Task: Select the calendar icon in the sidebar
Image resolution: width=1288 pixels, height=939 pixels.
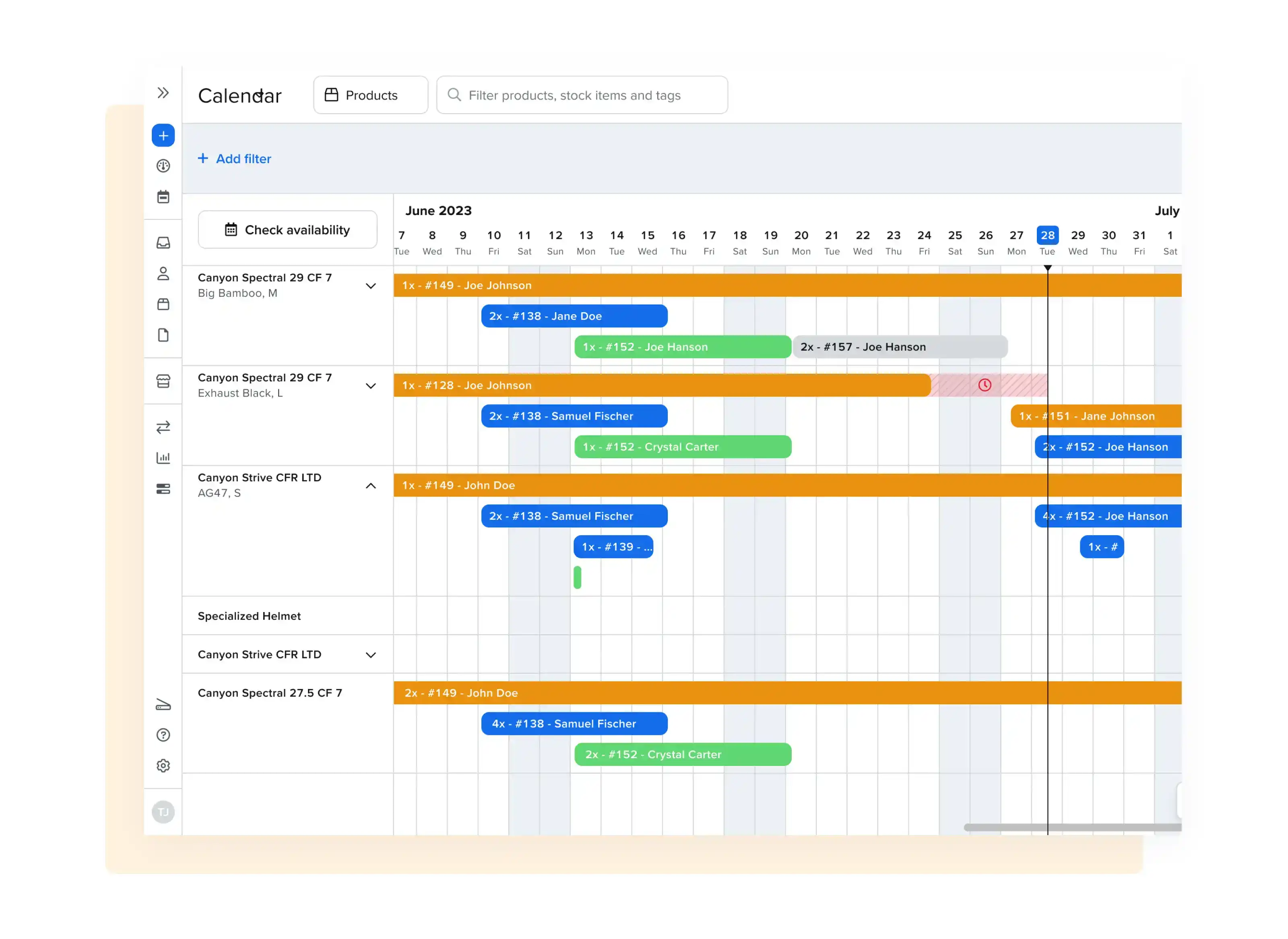Action: coord(163,196)
